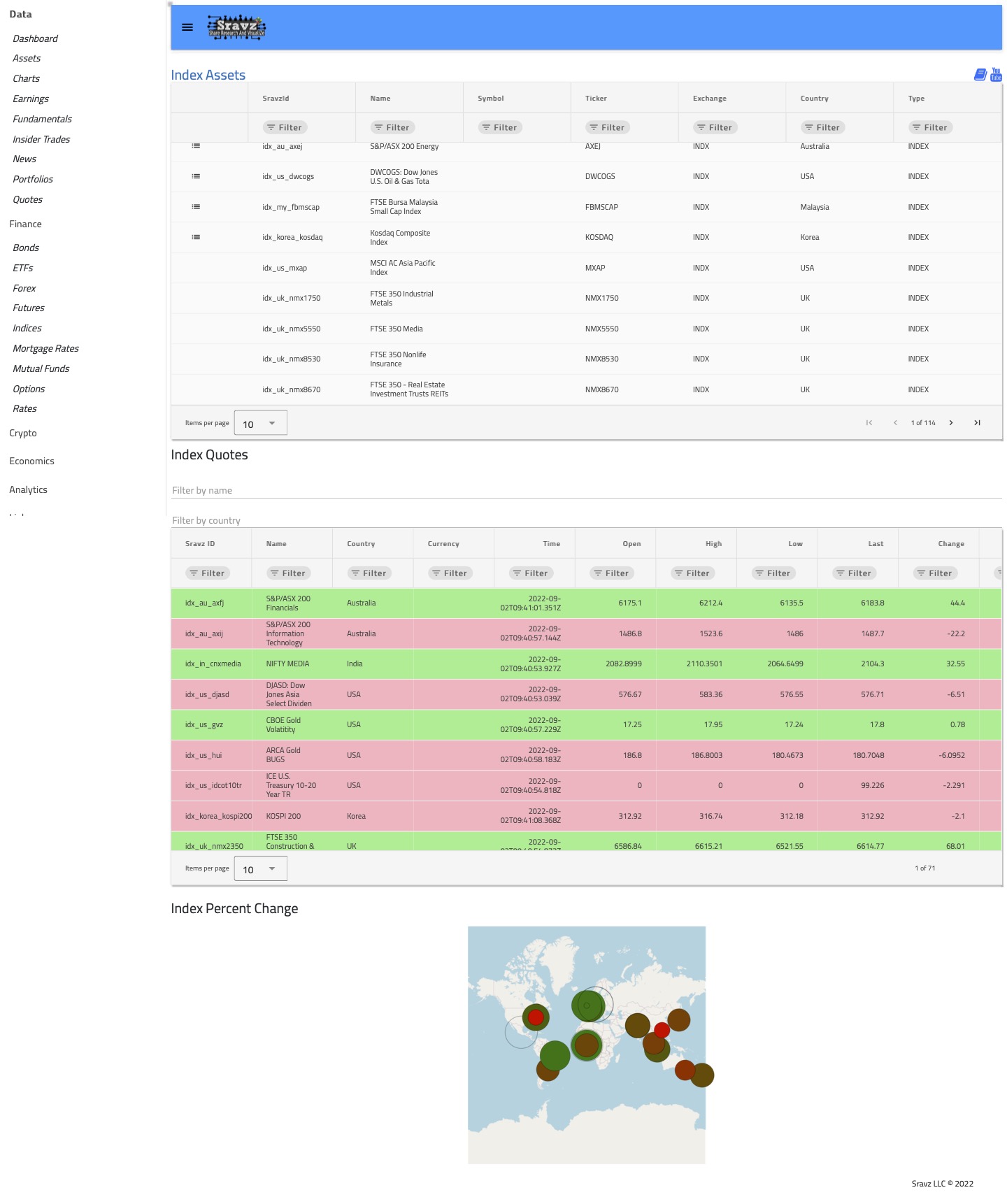The height and width of the screenshot is (1204, 1007).
Task: Open Mortgage Rates in sidebar
Action: coord(45,348)
